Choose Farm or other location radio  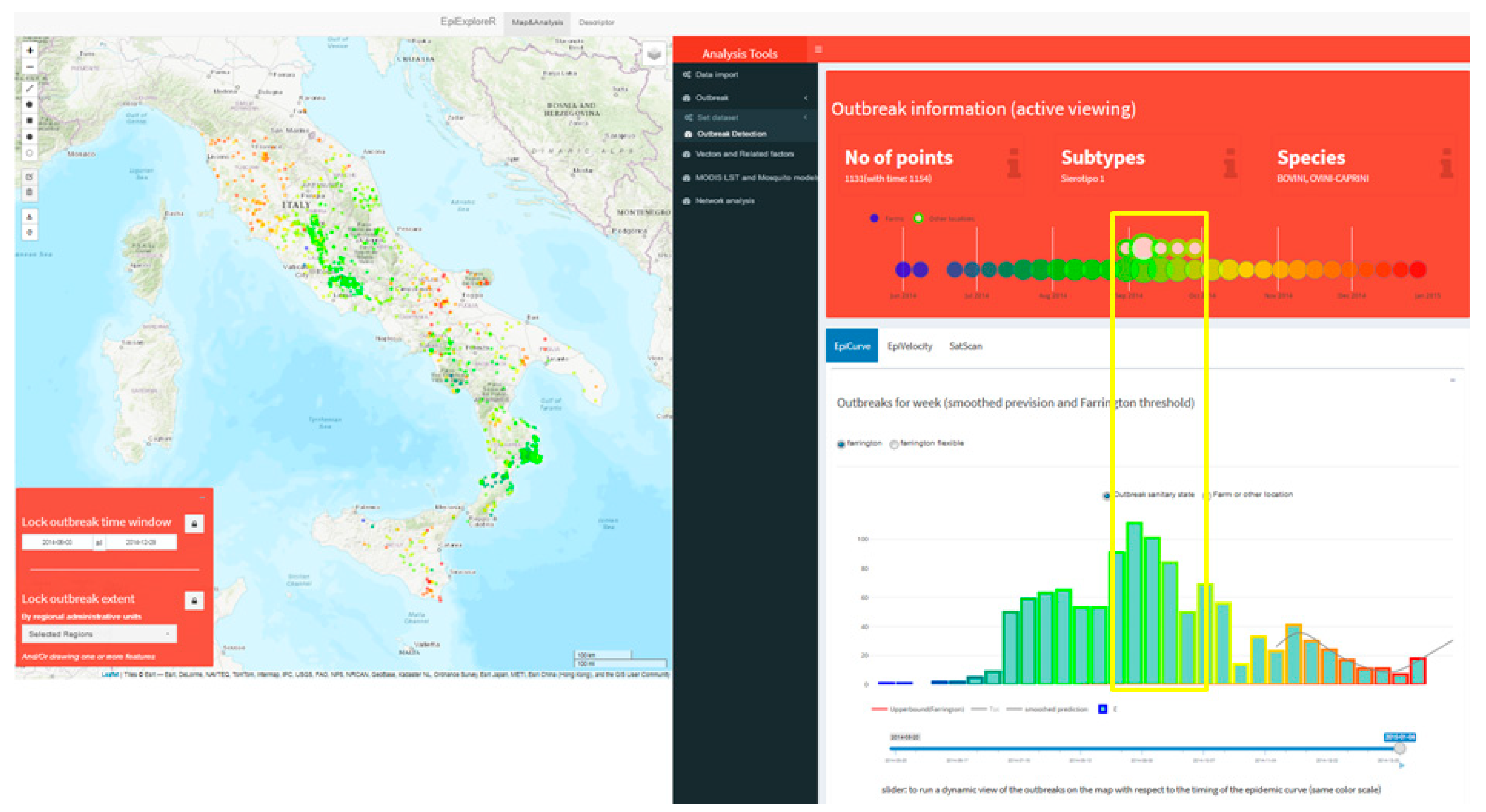point(1207,495)
